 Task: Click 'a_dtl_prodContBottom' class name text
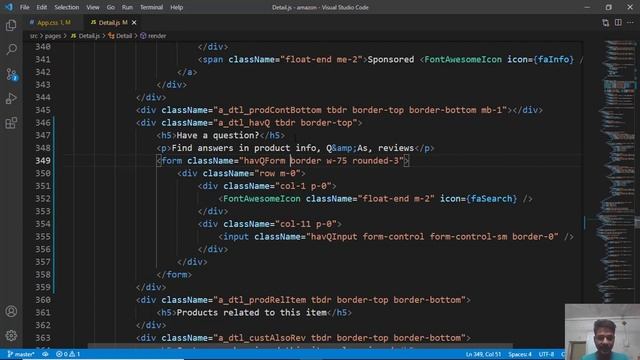point(270,110)
